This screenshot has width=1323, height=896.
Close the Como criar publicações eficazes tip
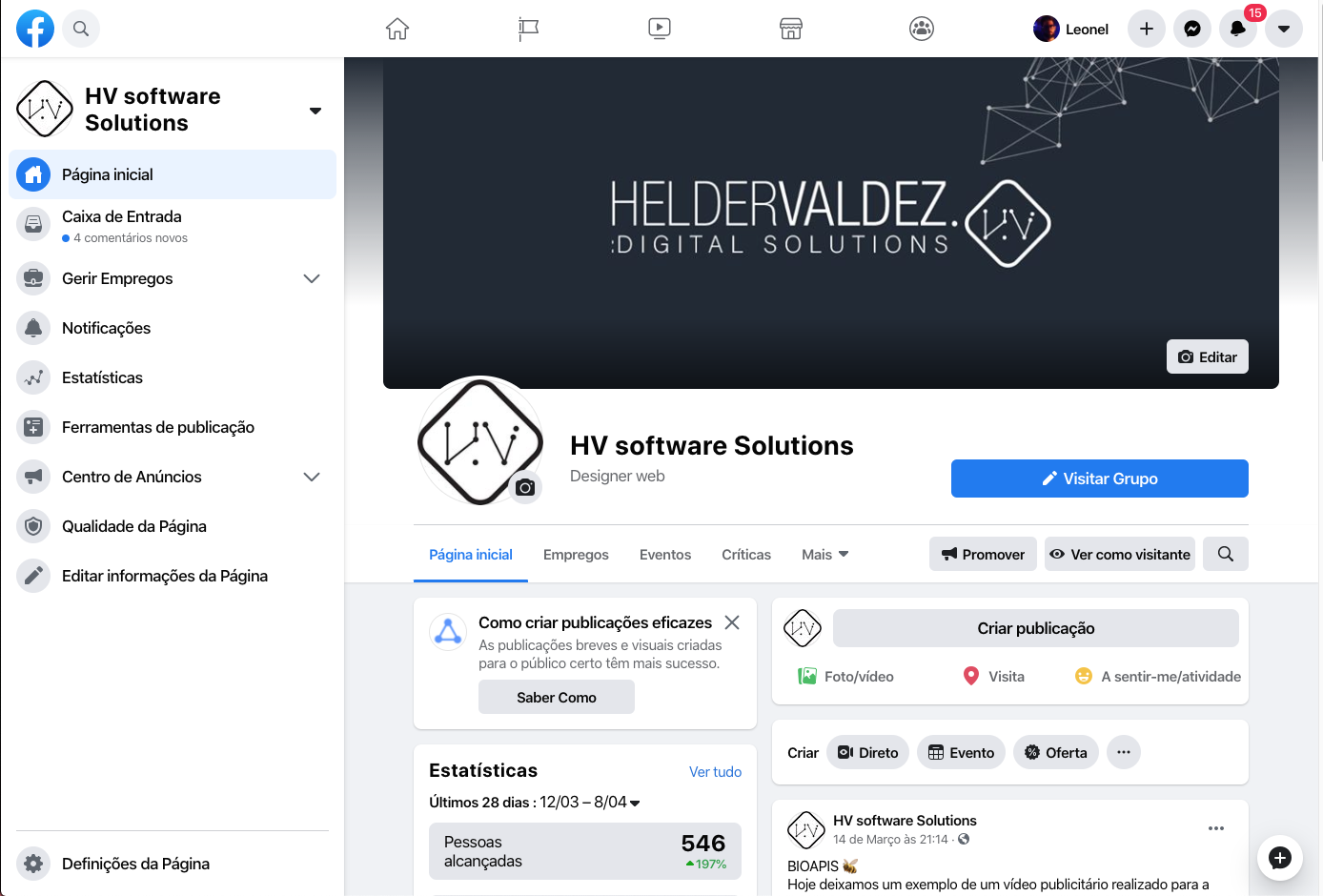732,622
